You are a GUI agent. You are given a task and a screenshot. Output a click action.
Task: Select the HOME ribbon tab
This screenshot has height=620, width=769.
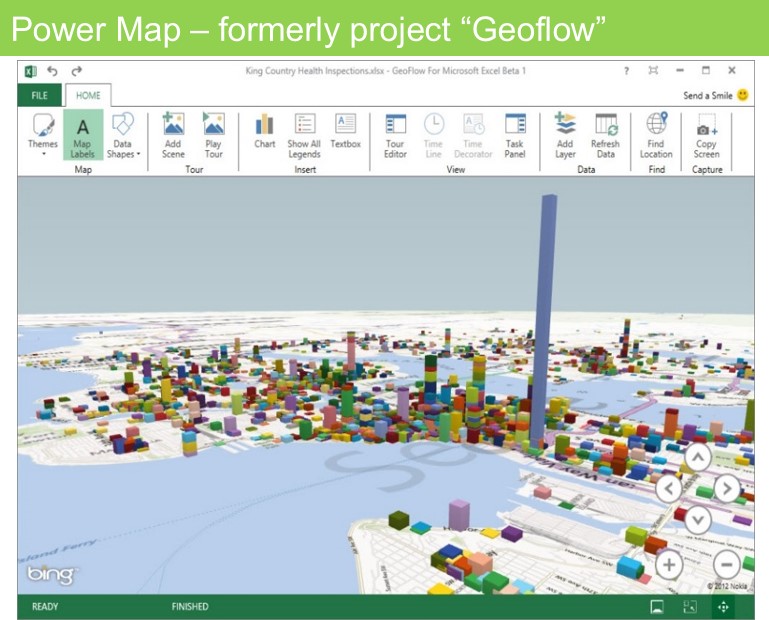pyautogui.click(x=88, y=96)
